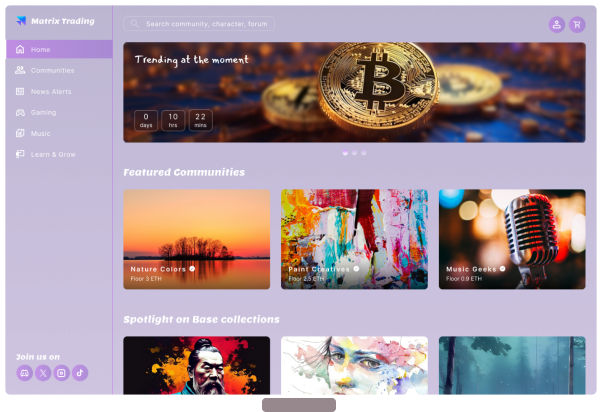Screen dimensions: 602x412
Task: Open Communities in the sidebar
Action: tap(59, 70)
